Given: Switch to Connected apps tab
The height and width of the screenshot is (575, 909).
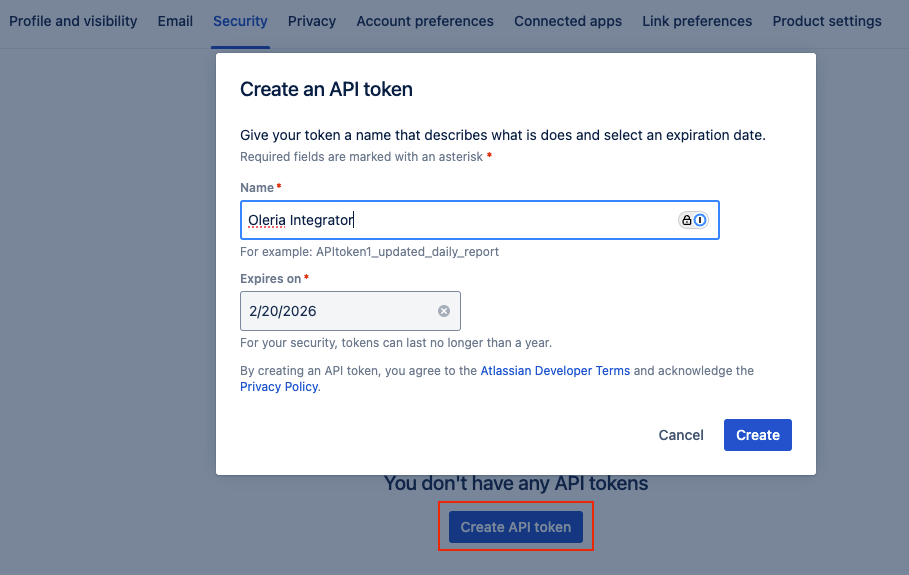Looking at the screenshot, I should click(568, 21).
